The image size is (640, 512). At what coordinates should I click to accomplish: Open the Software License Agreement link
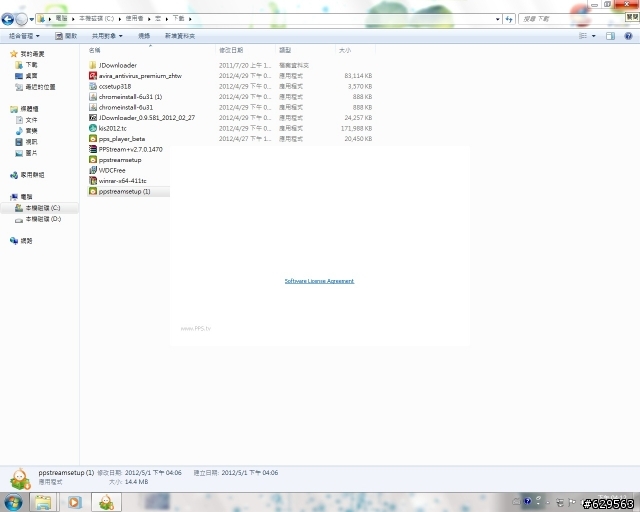tap(319, 281)
